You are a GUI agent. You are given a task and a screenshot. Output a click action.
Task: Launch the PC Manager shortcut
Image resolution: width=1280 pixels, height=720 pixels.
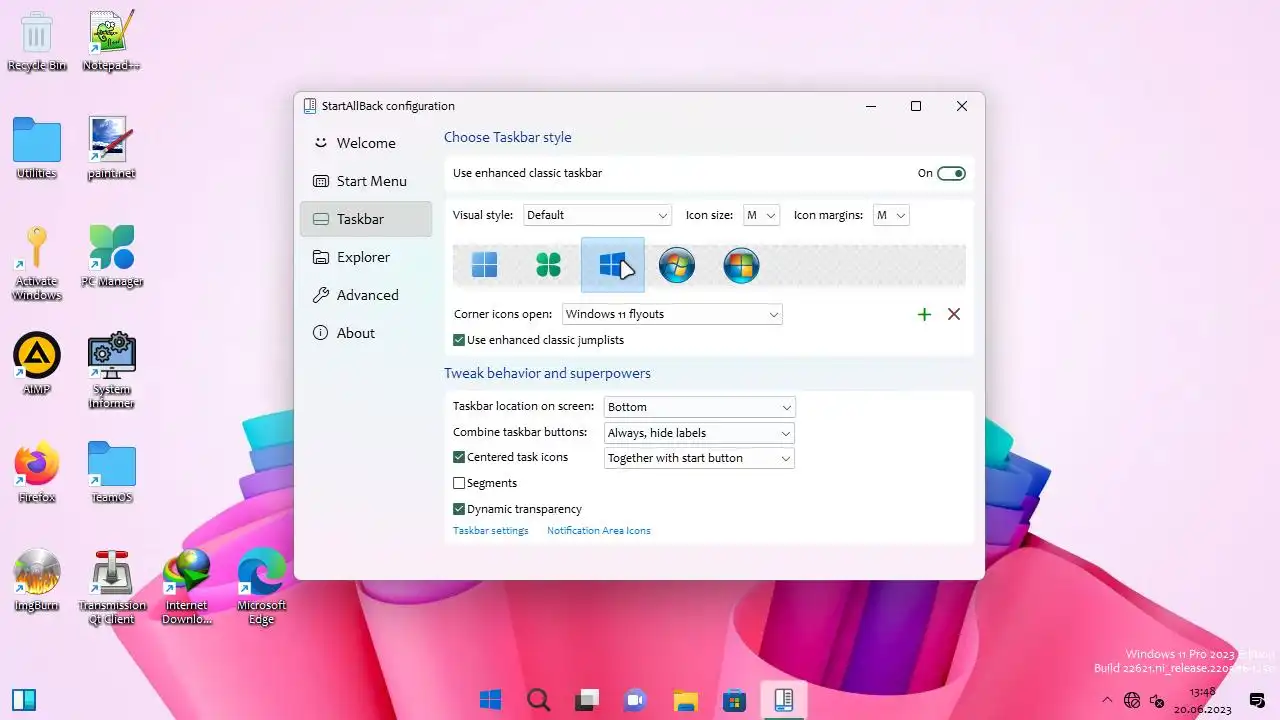tap(111, 257)
